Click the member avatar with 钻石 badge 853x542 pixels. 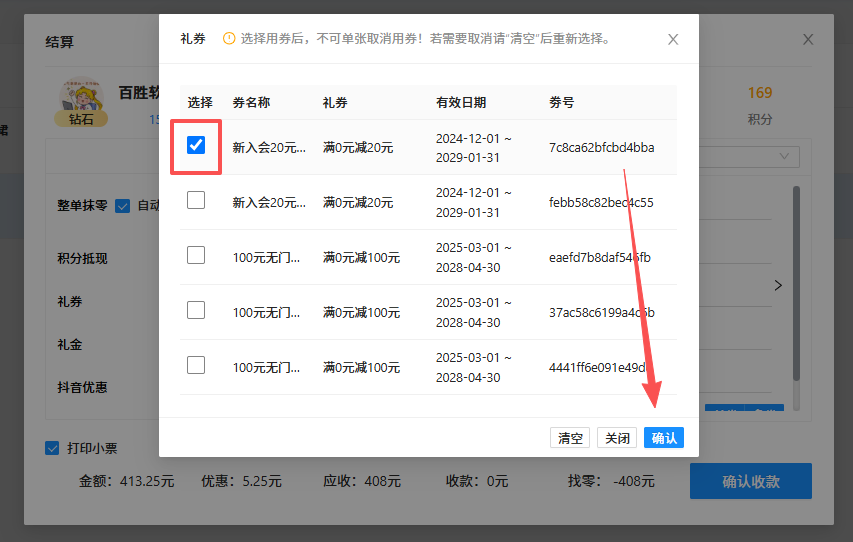pos(81,102)
